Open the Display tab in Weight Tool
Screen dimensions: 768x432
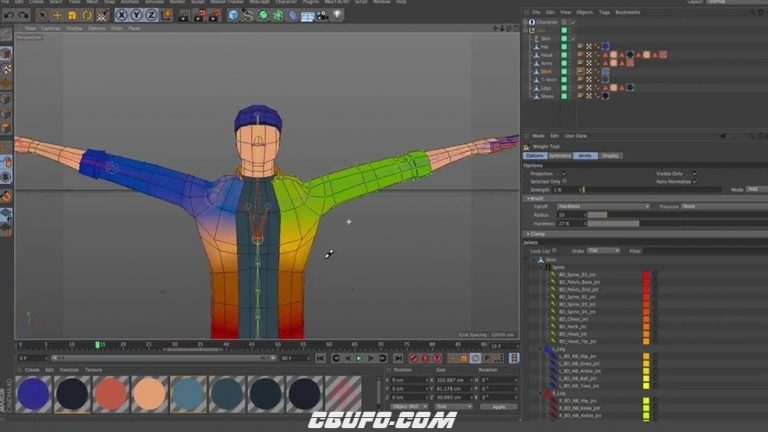tap(610, 156)
